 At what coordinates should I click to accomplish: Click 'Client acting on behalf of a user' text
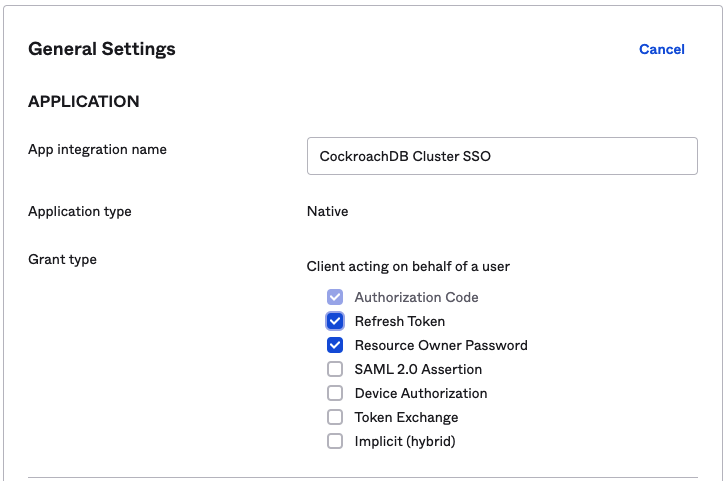[408, 266]
